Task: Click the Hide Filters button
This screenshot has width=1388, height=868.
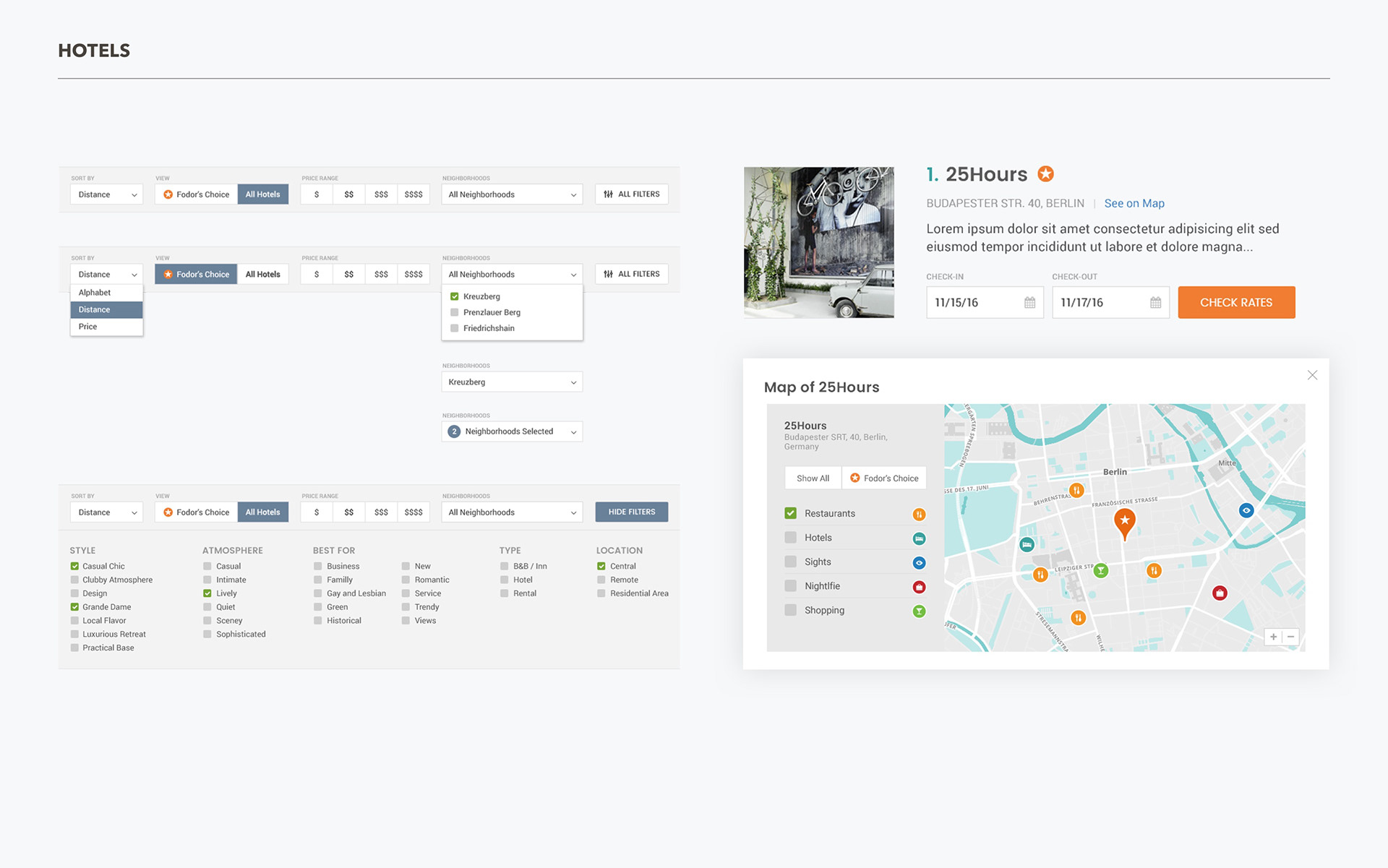Action: tap(632, 512)
